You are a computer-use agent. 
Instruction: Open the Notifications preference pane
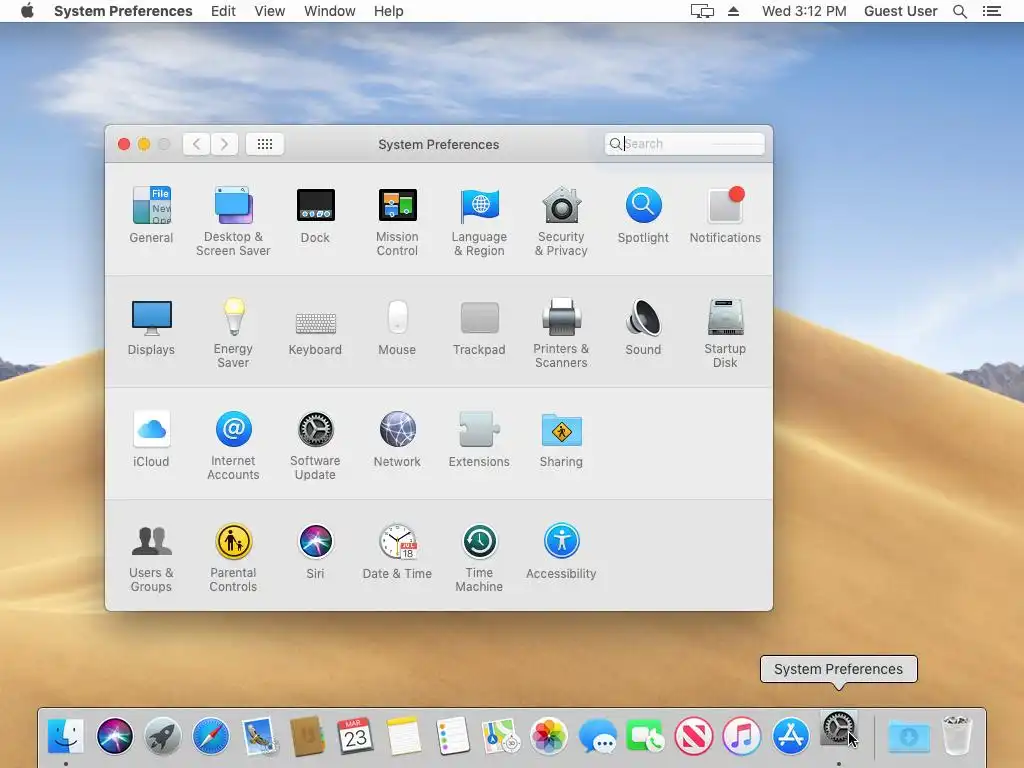click(x=725, y=216)
